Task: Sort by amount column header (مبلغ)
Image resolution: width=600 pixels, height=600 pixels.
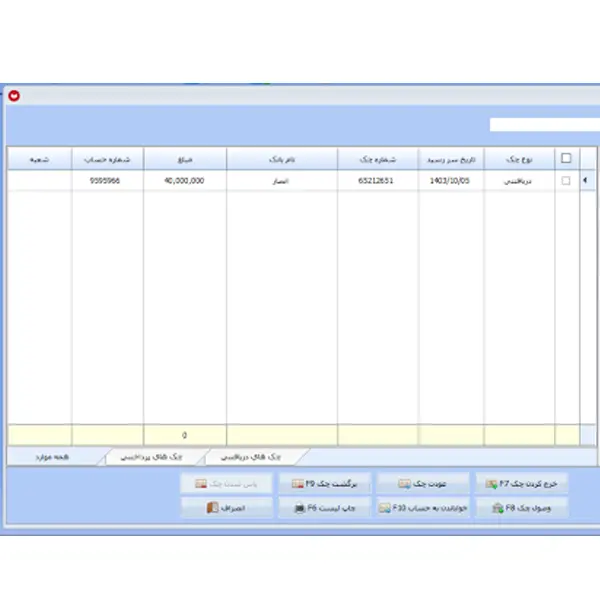Action: pos(185,159)
